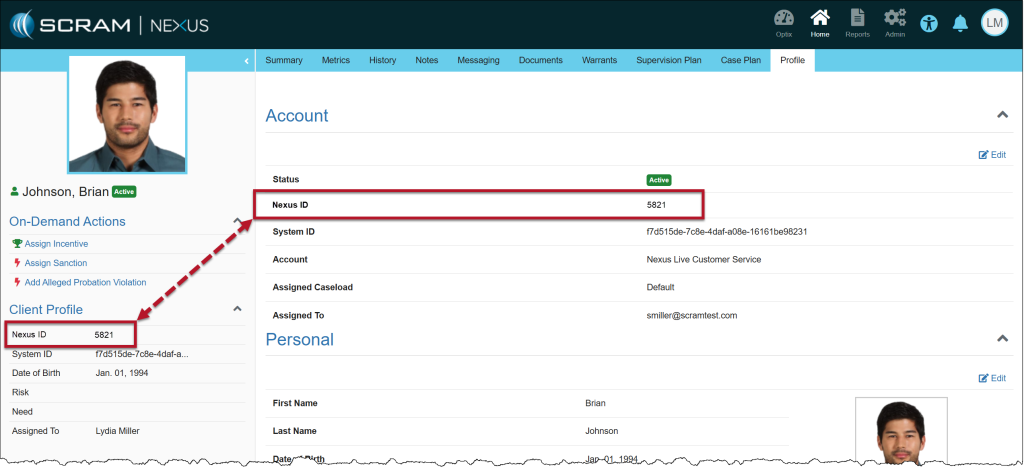Switch to the Warrants tab
The image size is (1024, 471).
(x=599, y=61)
